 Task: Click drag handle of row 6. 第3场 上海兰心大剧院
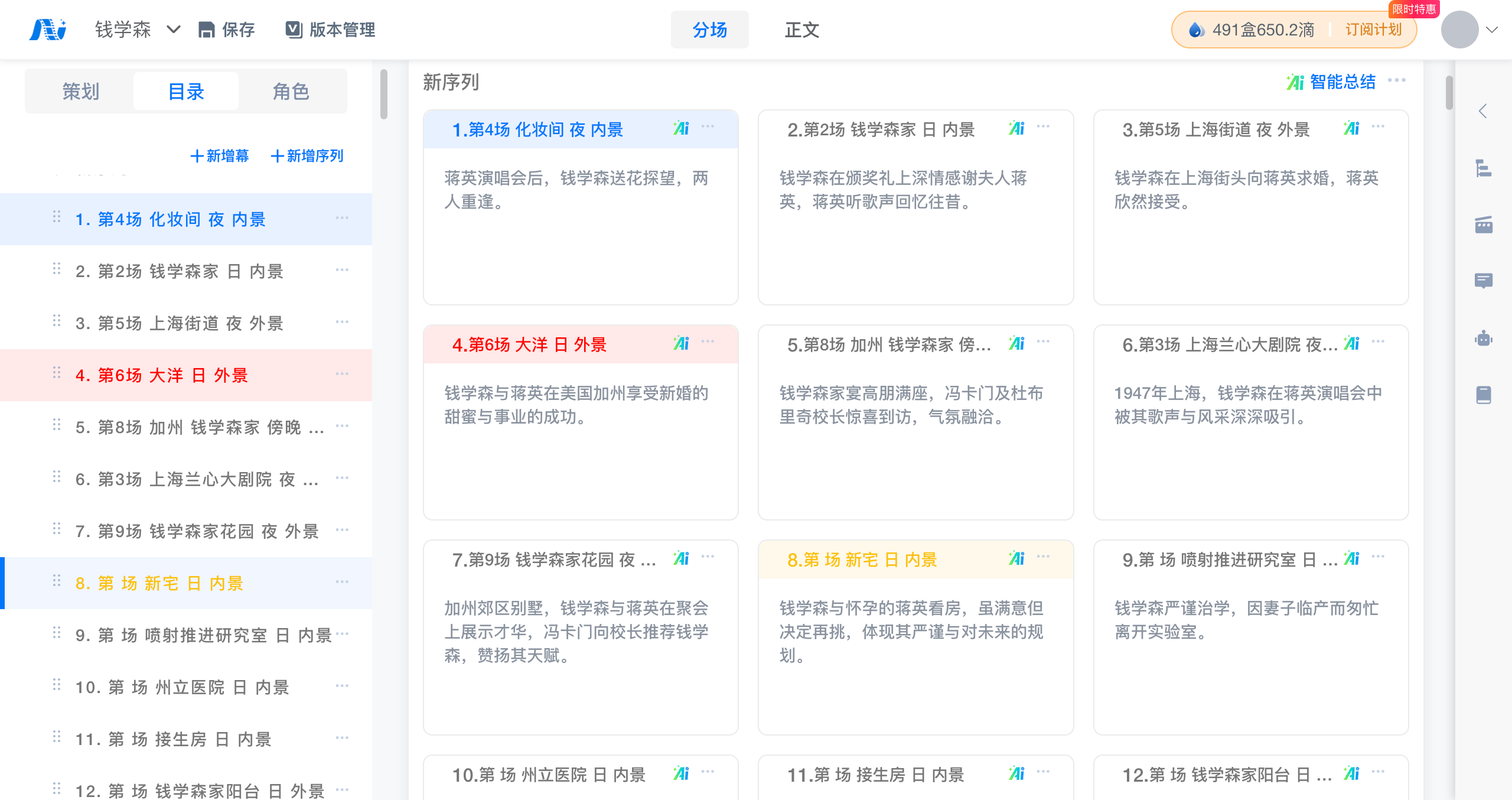(57, 477)
